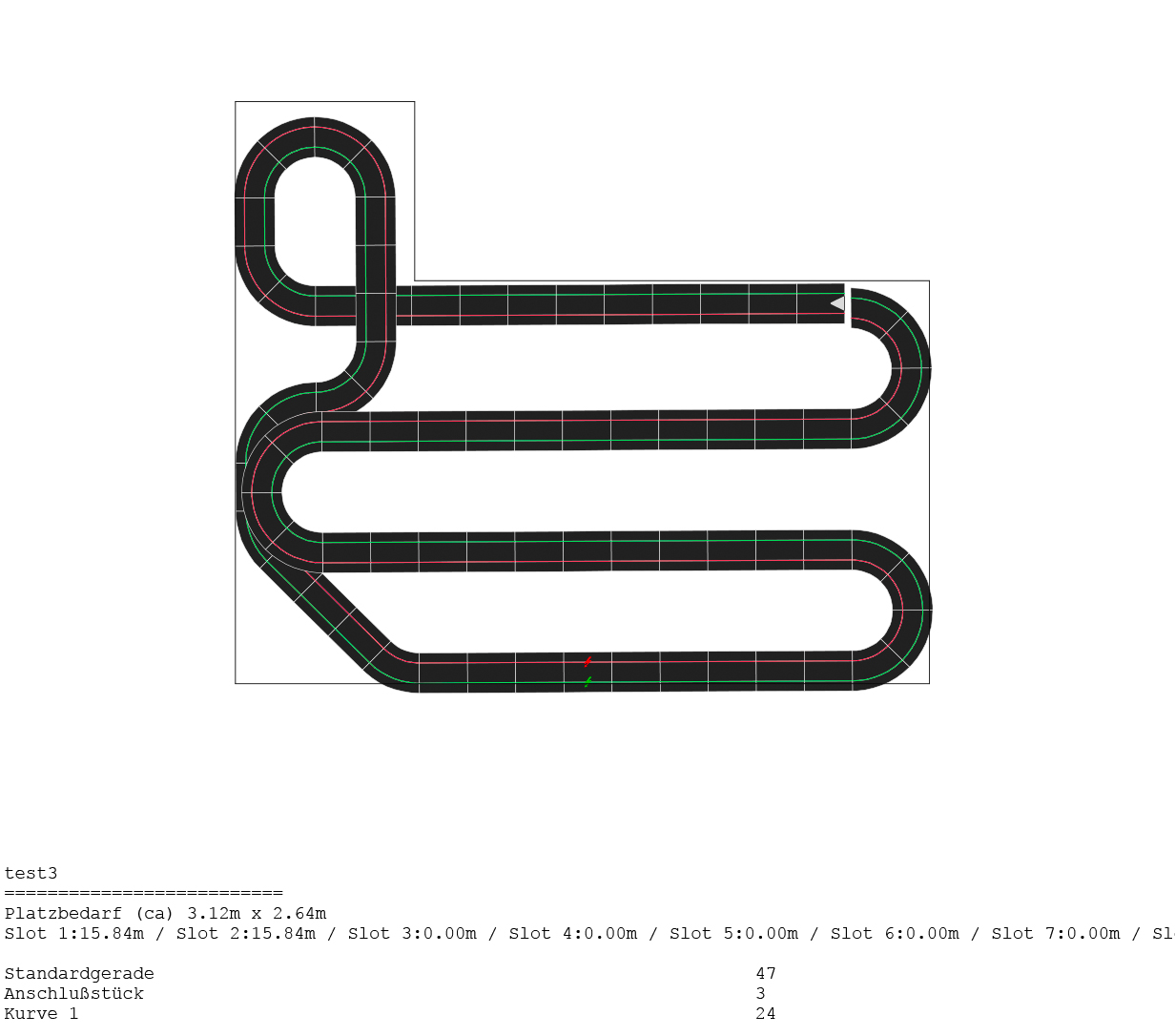Select the red start marker on bottom straight
1175x1036 pixels.
[587, 661]
